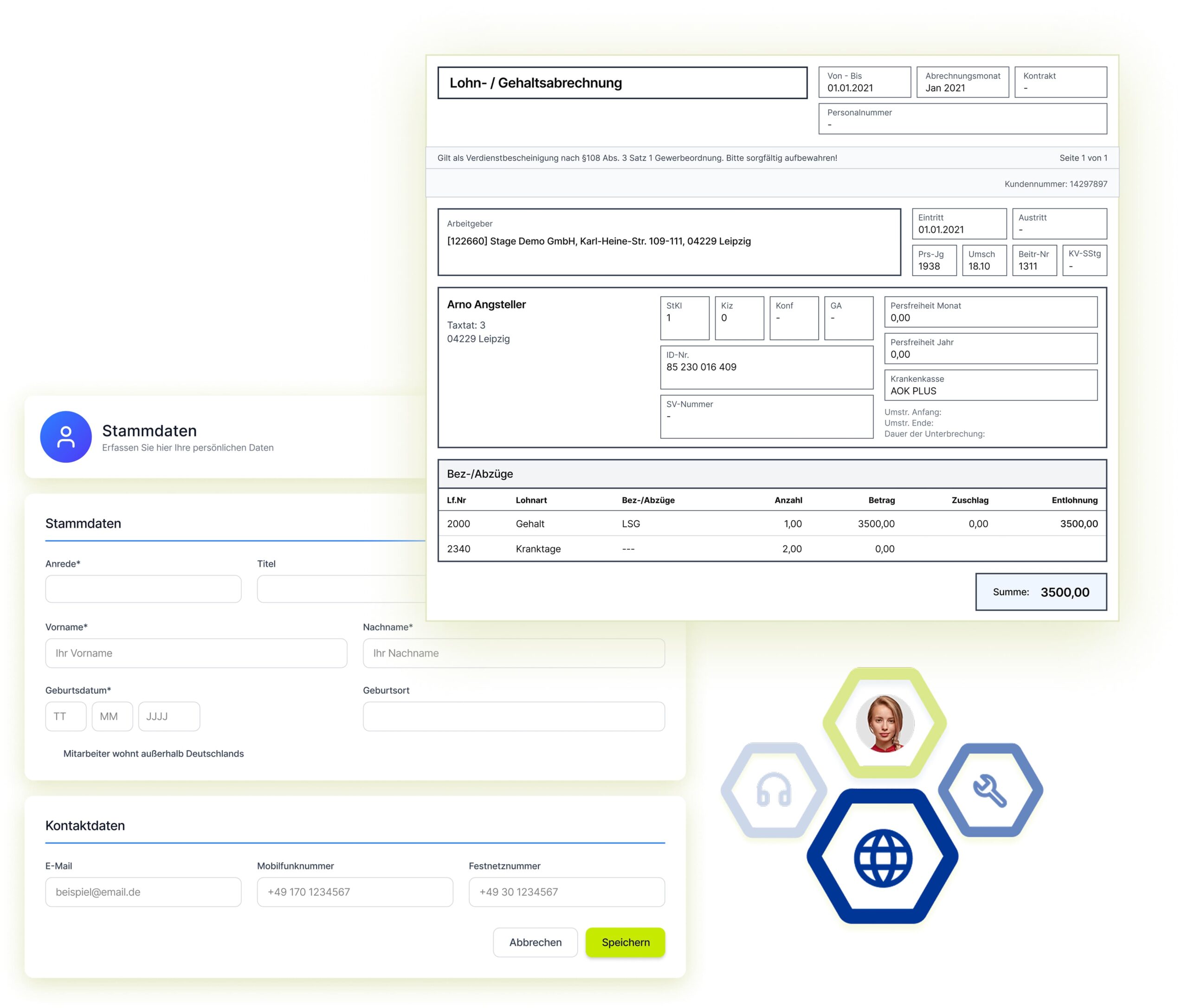Click the GA box

pos(849,318)
